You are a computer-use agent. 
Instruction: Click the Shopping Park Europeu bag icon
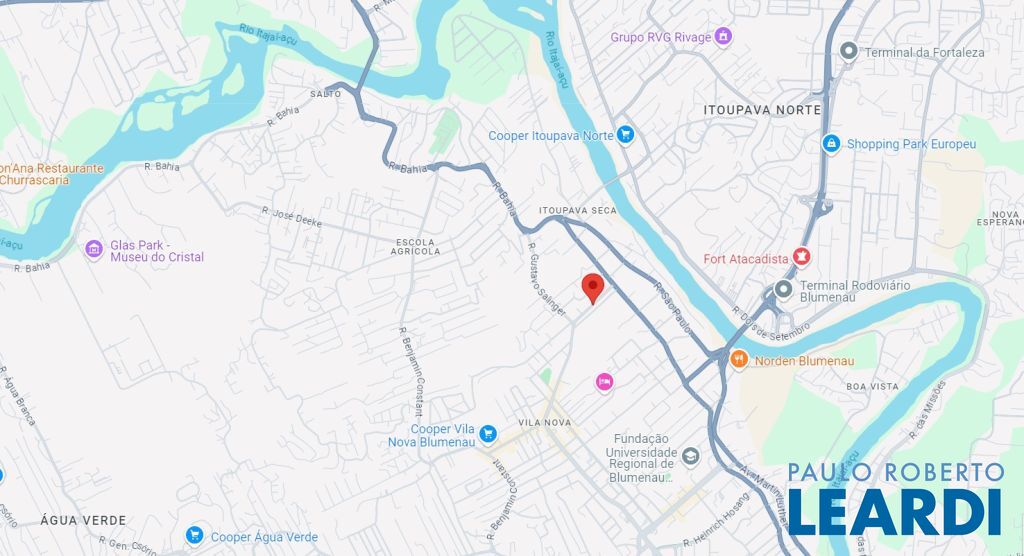click(831, 143)
